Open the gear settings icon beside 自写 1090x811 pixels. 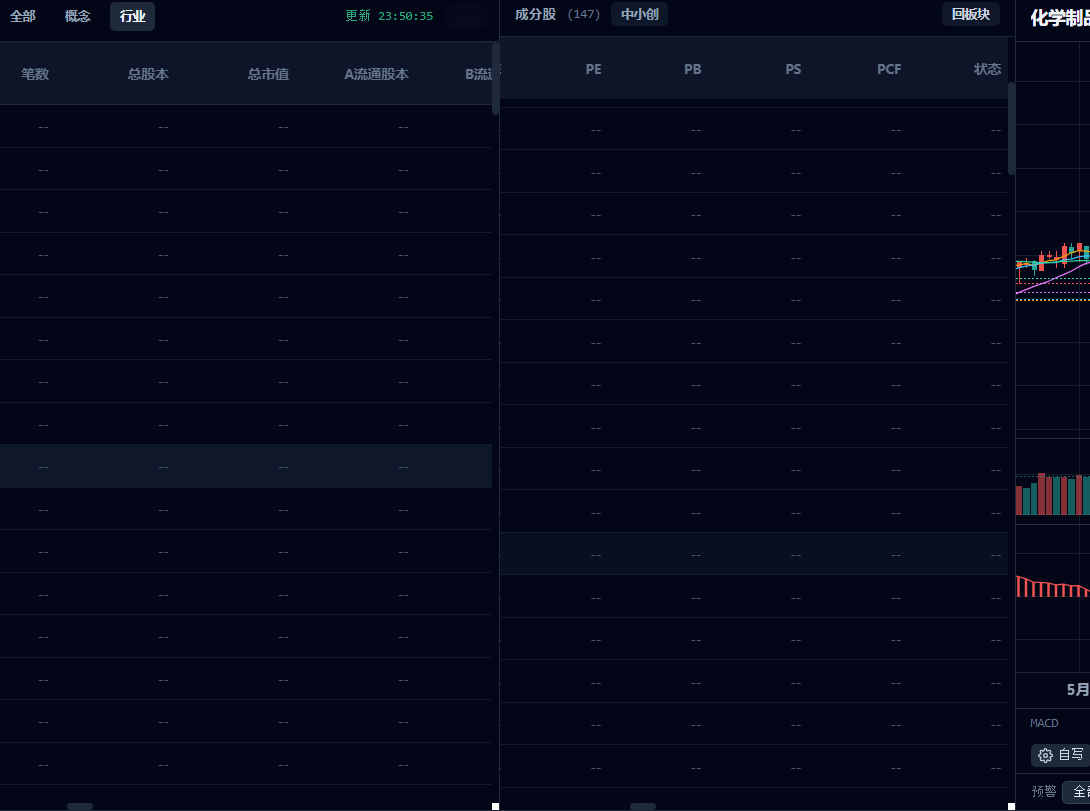[x=1045, y=755]
